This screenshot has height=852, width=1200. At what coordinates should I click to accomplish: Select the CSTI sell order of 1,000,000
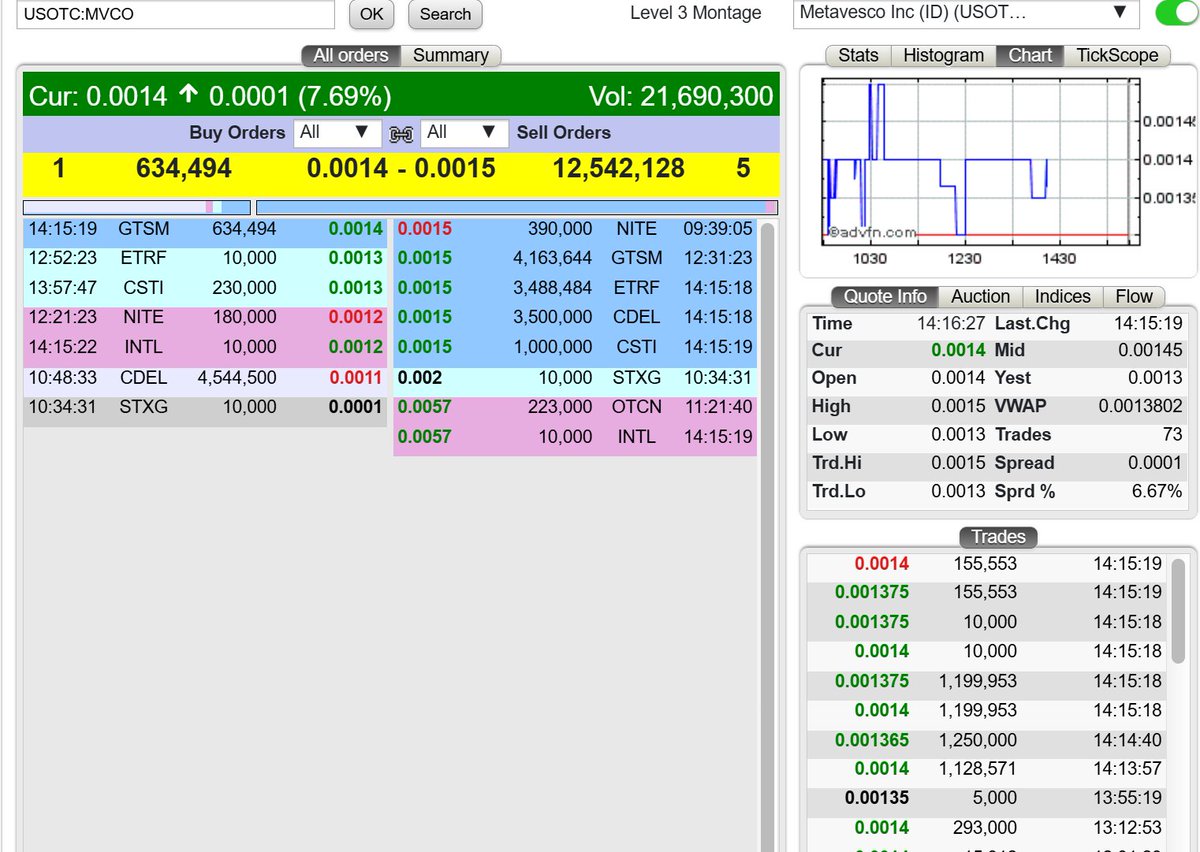[575, 347]
